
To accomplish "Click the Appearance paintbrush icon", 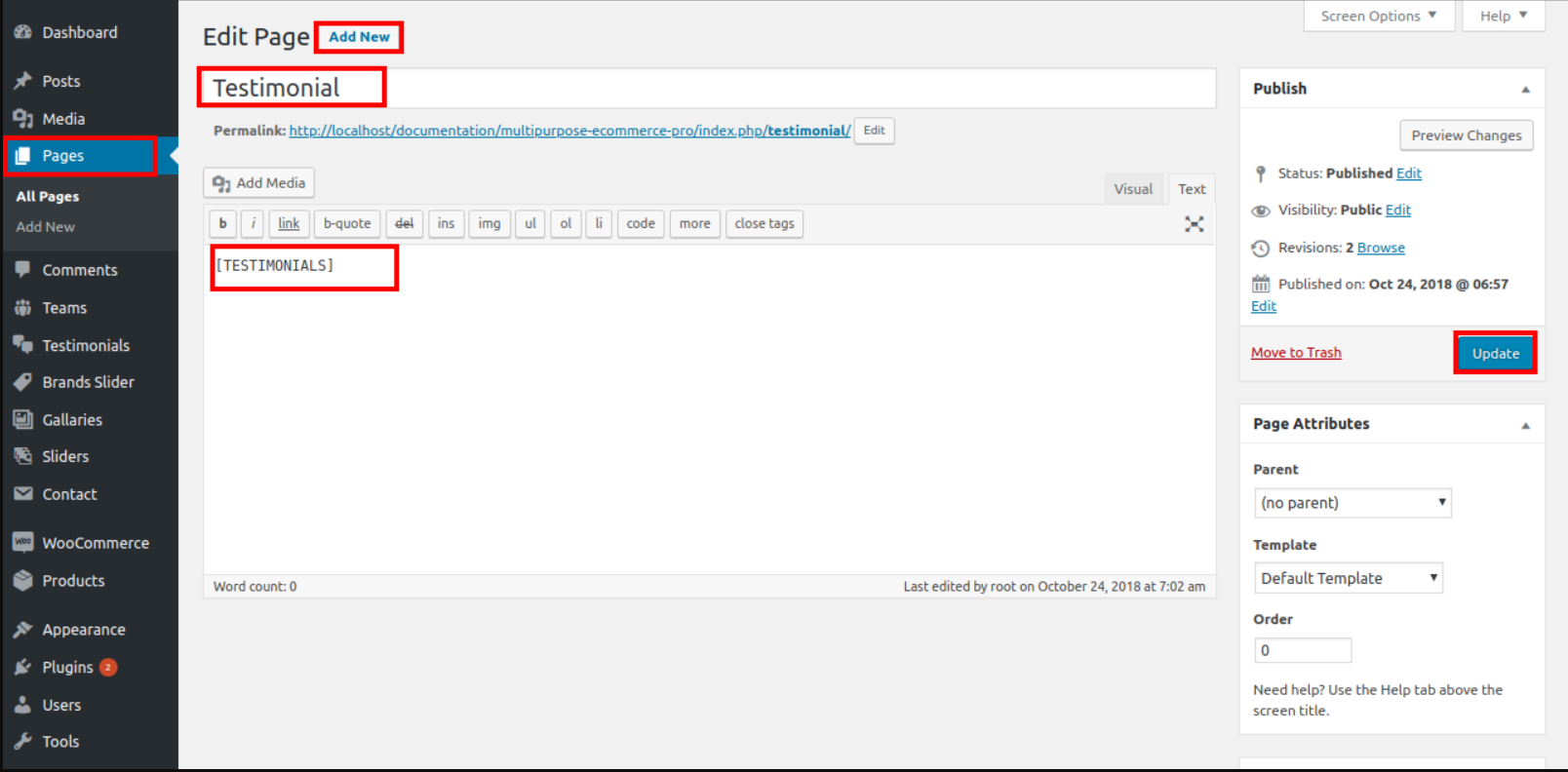I will 22,630.
